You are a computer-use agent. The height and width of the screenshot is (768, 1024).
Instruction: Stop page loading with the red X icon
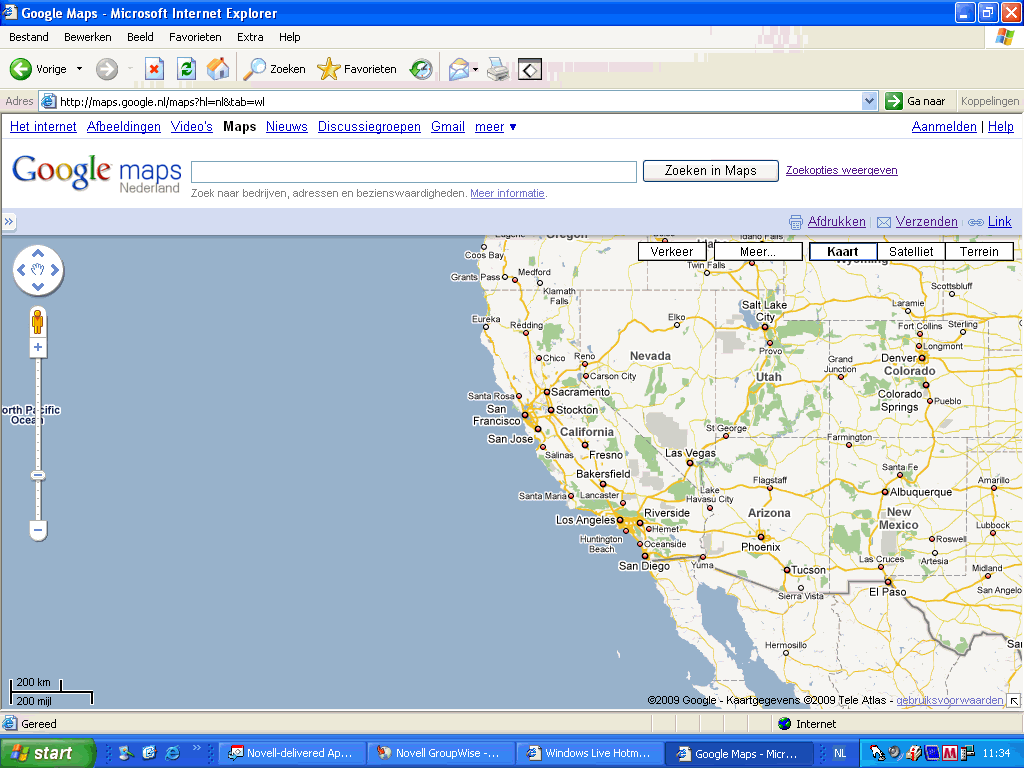click(x=154, y=69)
